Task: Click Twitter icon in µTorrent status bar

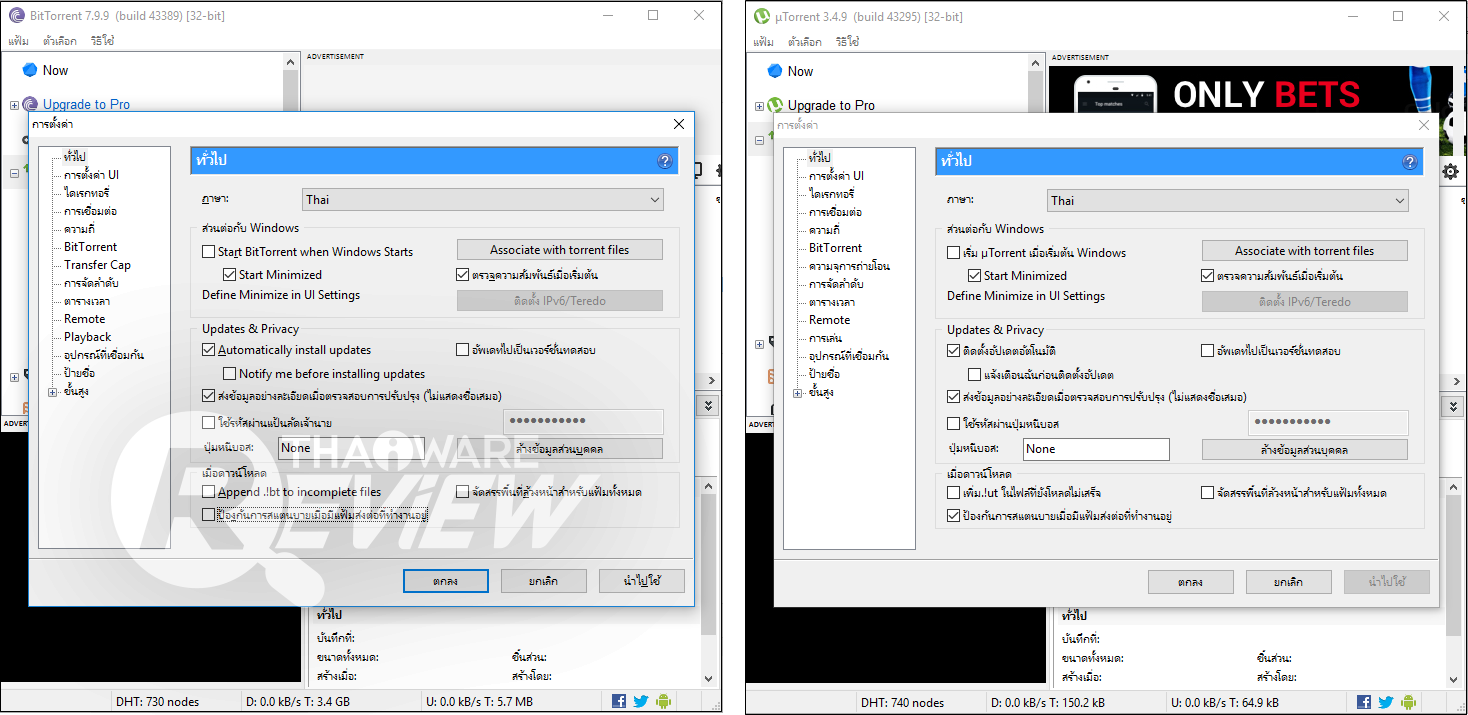Action: [x=1386, y=702]
